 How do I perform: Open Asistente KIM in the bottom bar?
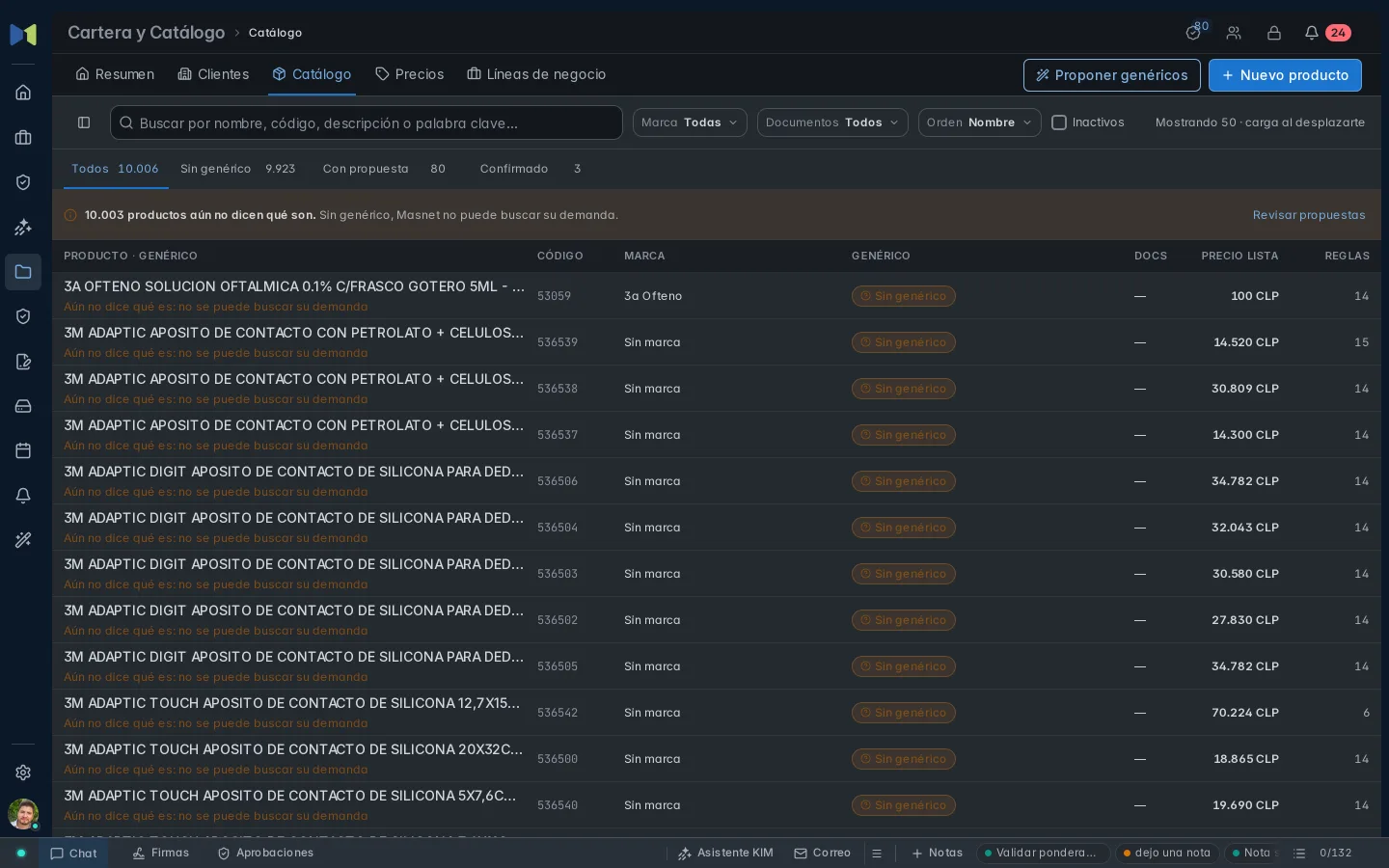tap(725, 854)
